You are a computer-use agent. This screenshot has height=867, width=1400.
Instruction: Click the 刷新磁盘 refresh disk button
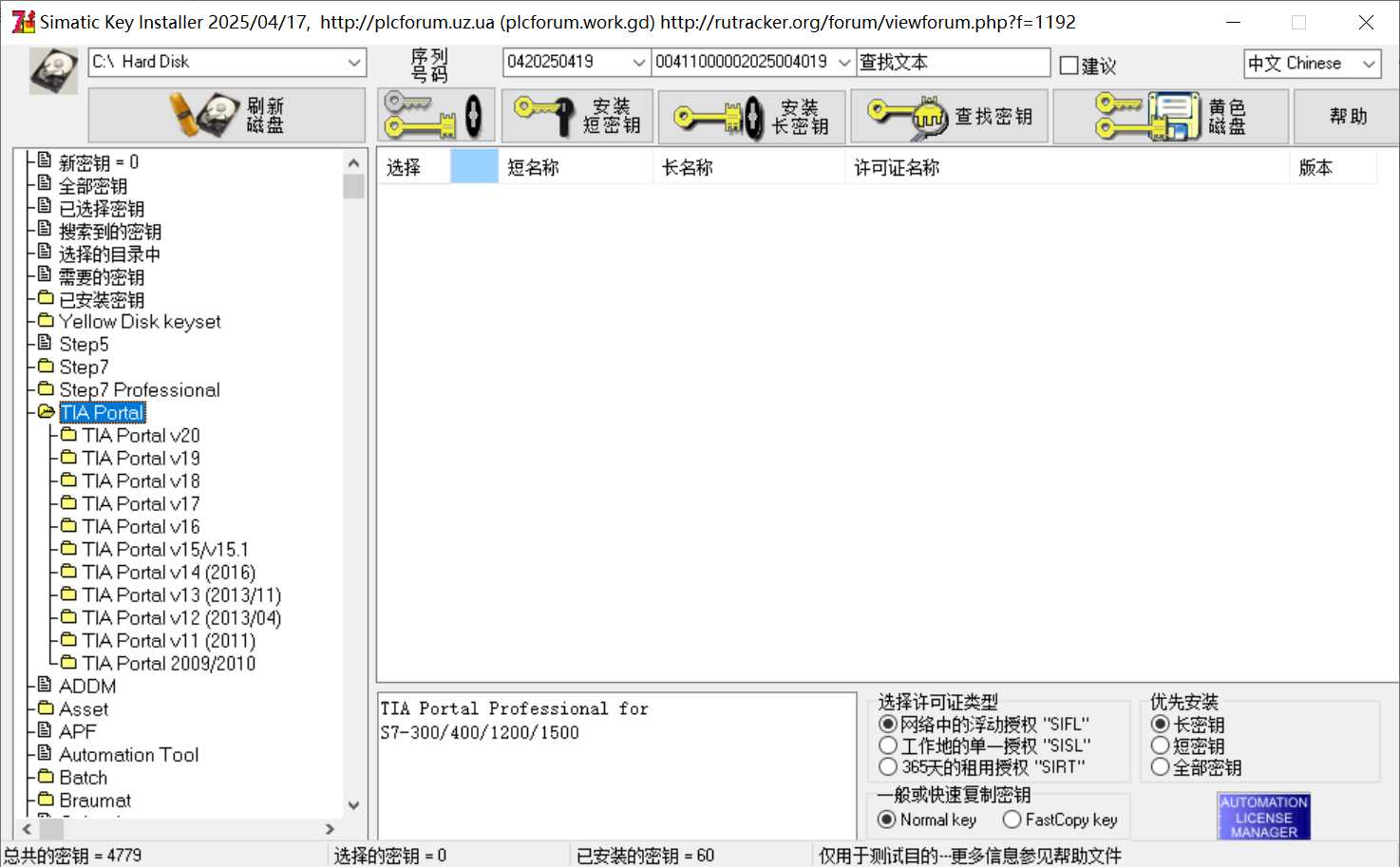[227, 115]
